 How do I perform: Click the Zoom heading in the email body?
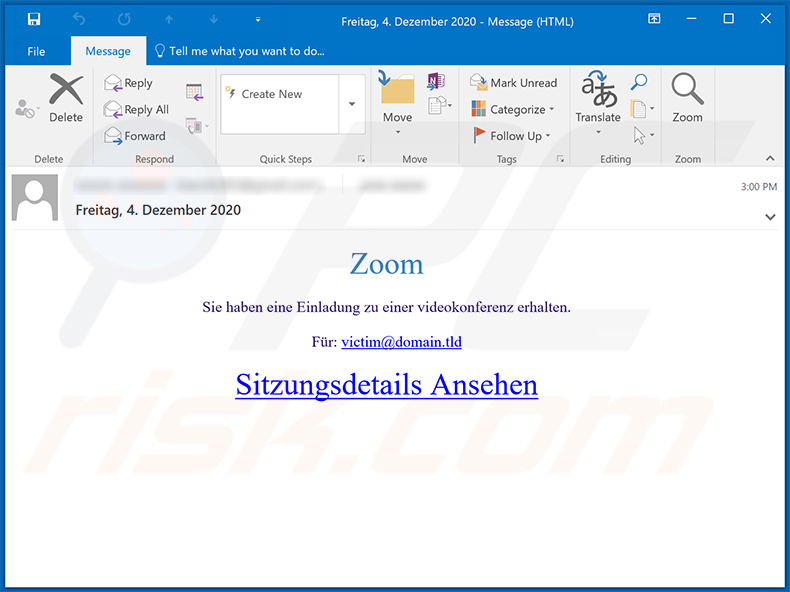(x=387, y=264)
